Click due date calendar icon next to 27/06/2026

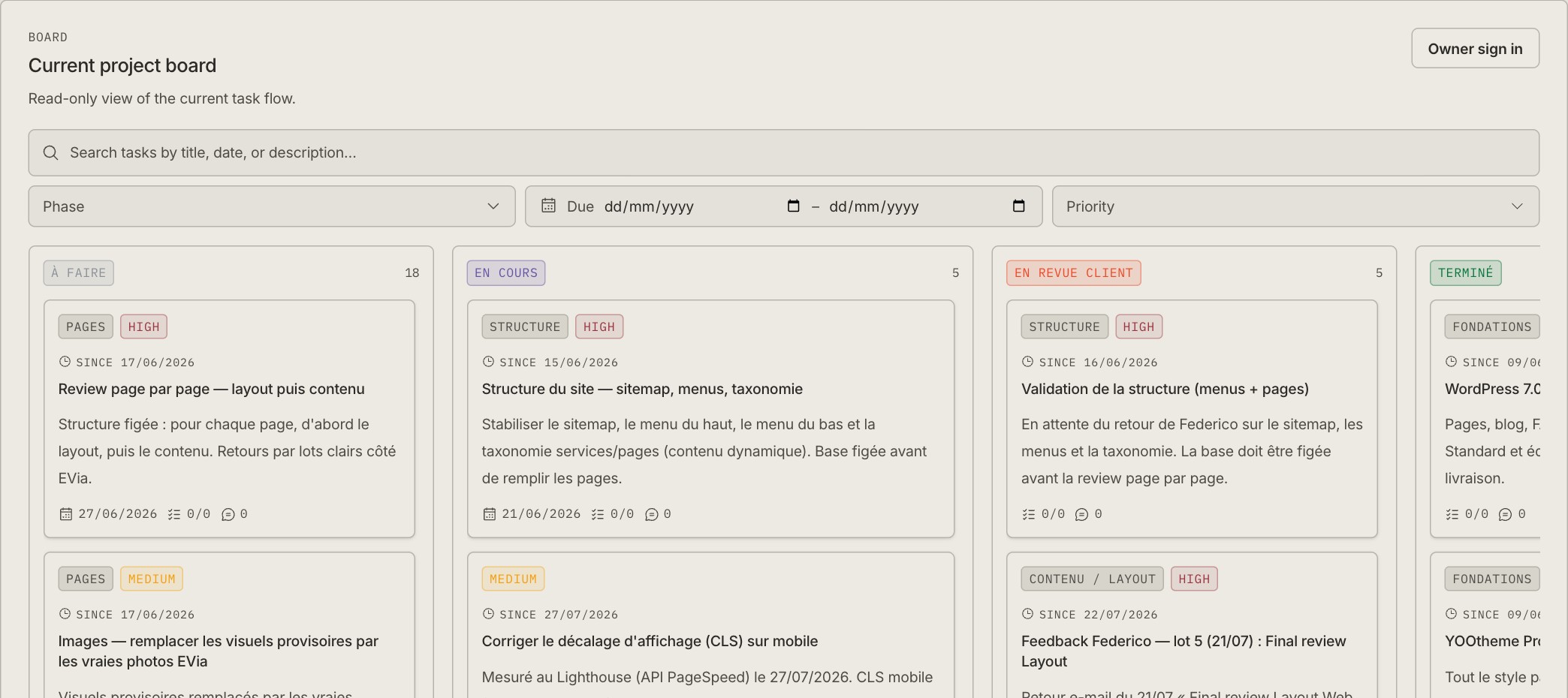[66, 514]
